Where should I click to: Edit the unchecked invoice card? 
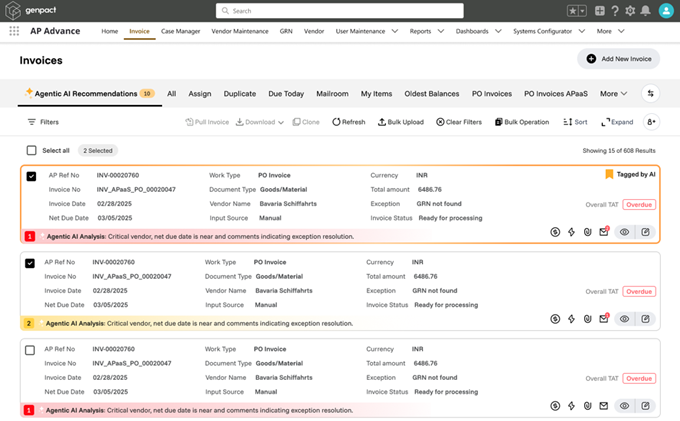pos(645,406)
